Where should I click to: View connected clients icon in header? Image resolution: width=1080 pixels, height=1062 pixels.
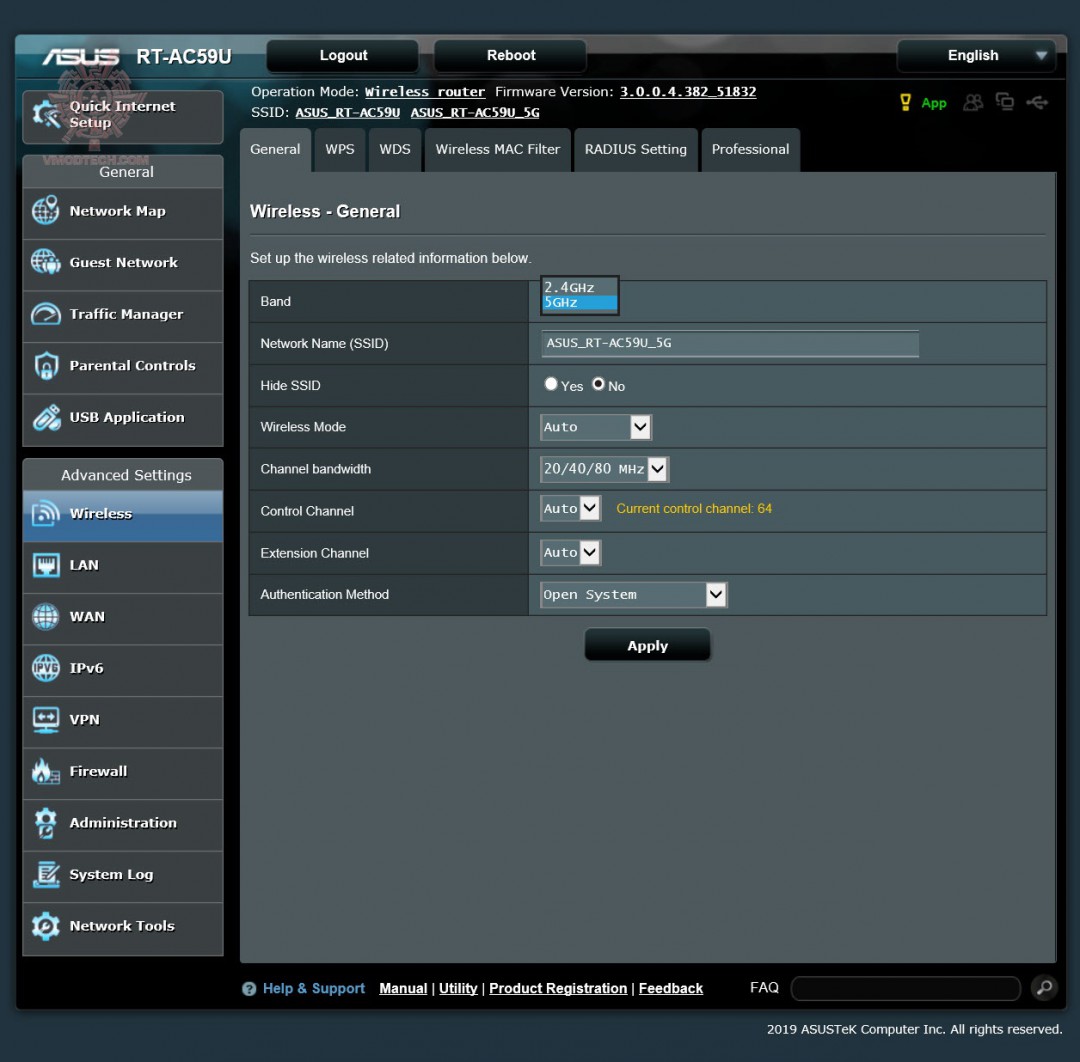point(972,101)
